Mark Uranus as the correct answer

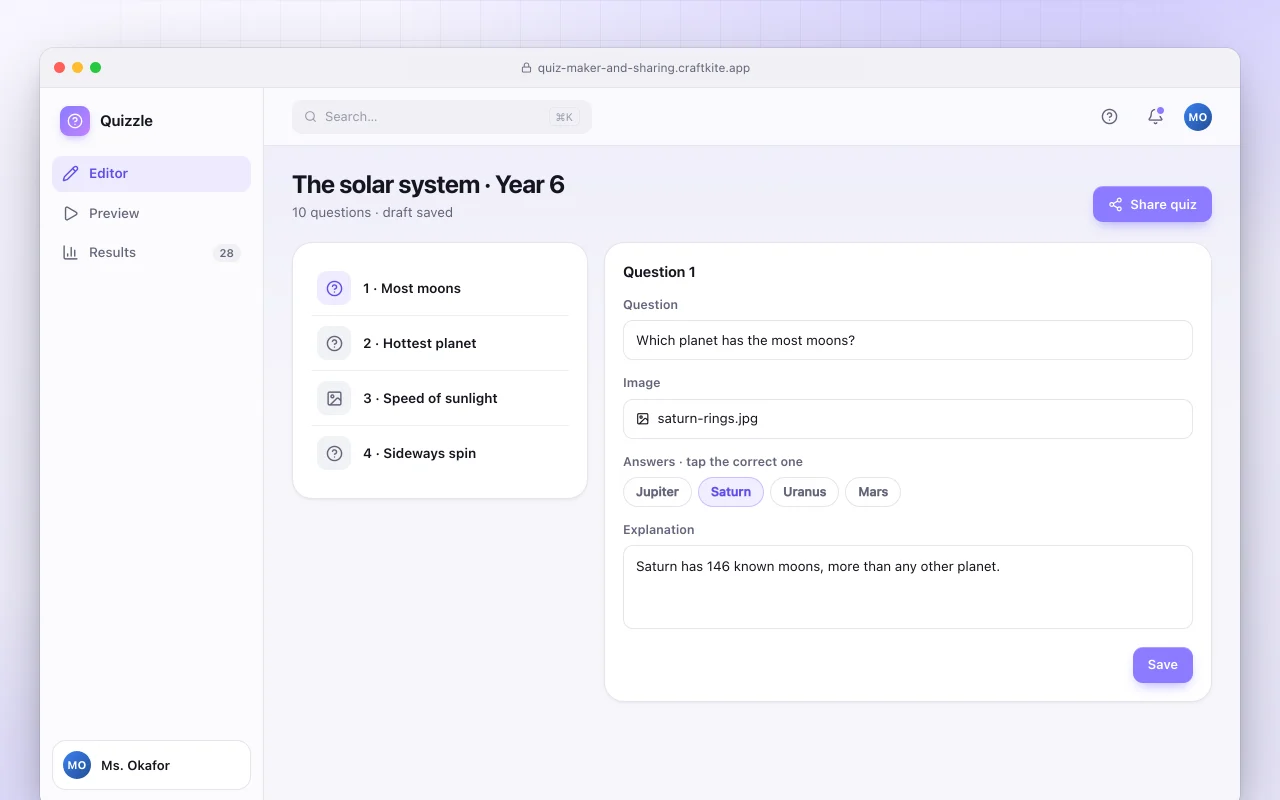click(x=805, y=492)
